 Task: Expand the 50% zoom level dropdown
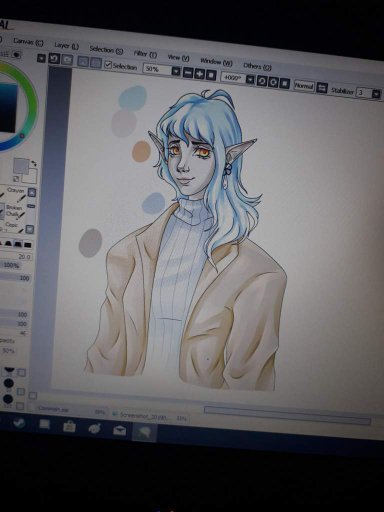coord(176,71)
